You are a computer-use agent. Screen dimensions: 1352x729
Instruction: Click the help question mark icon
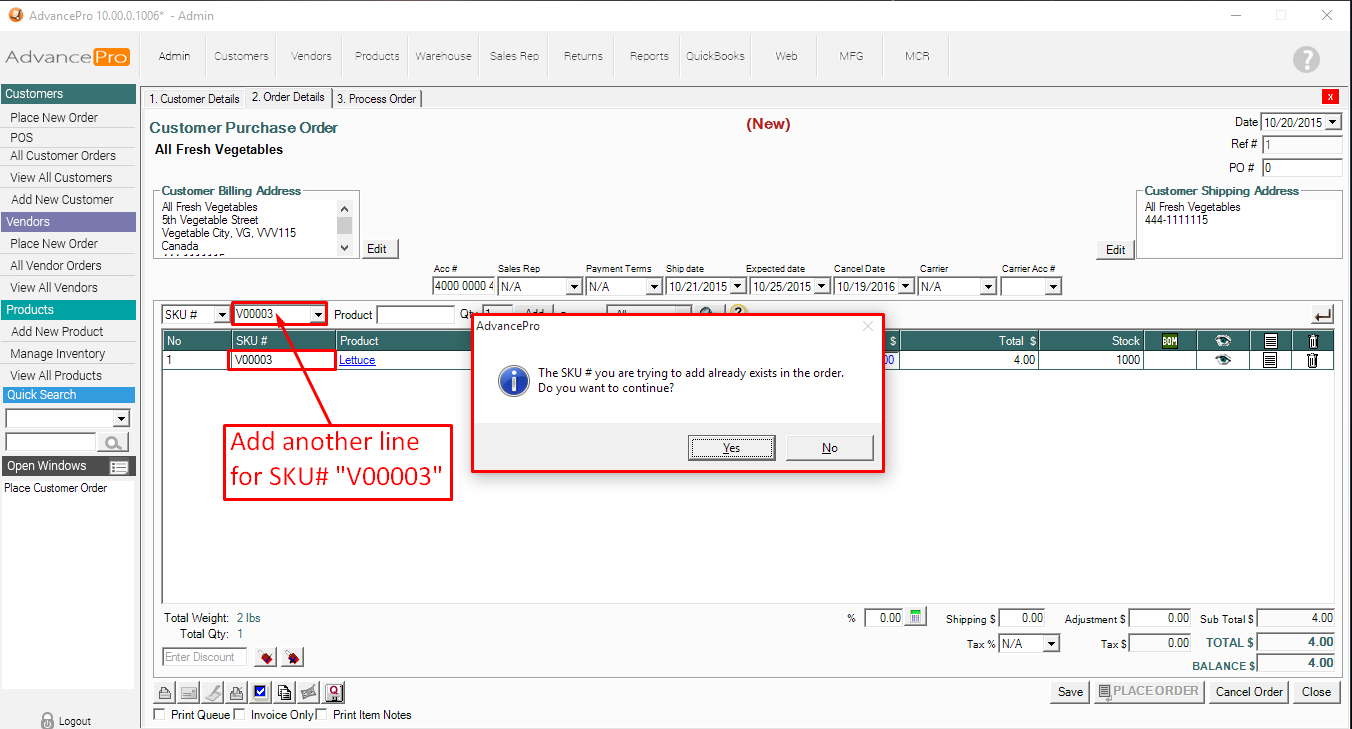tap(1305, 59)
